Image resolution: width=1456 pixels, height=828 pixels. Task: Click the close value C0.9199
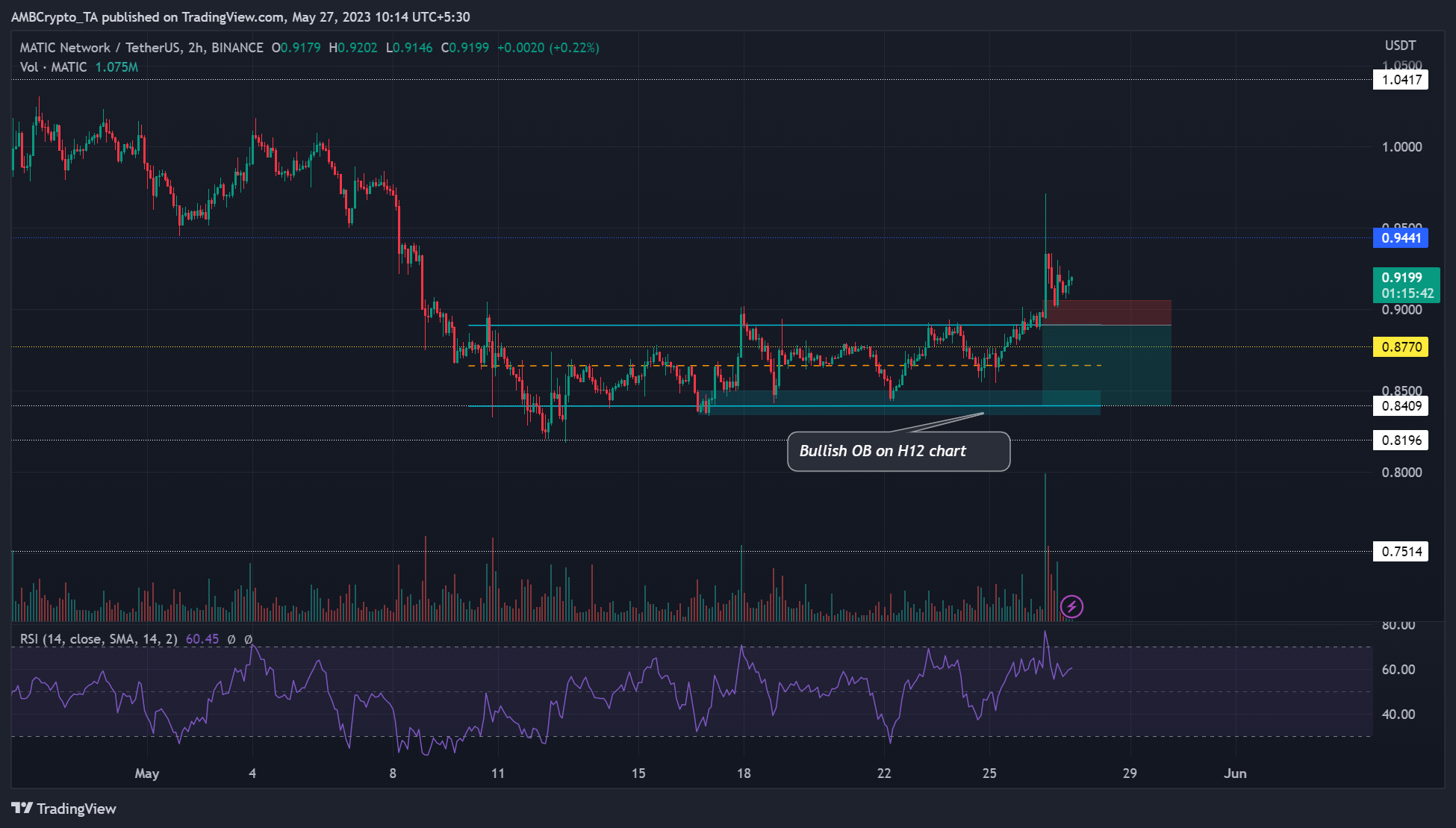point(465,48)
